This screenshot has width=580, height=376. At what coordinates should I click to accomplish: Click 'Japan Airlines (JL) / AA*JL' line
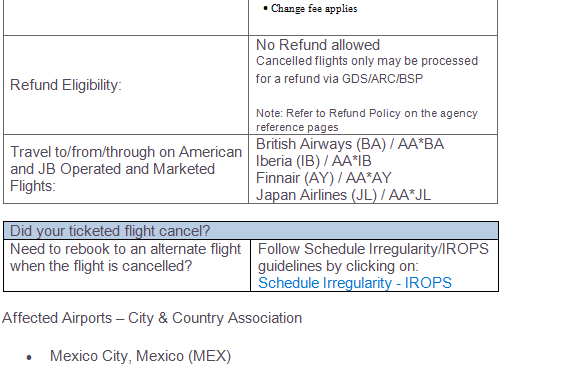click(x=343, y=195)
